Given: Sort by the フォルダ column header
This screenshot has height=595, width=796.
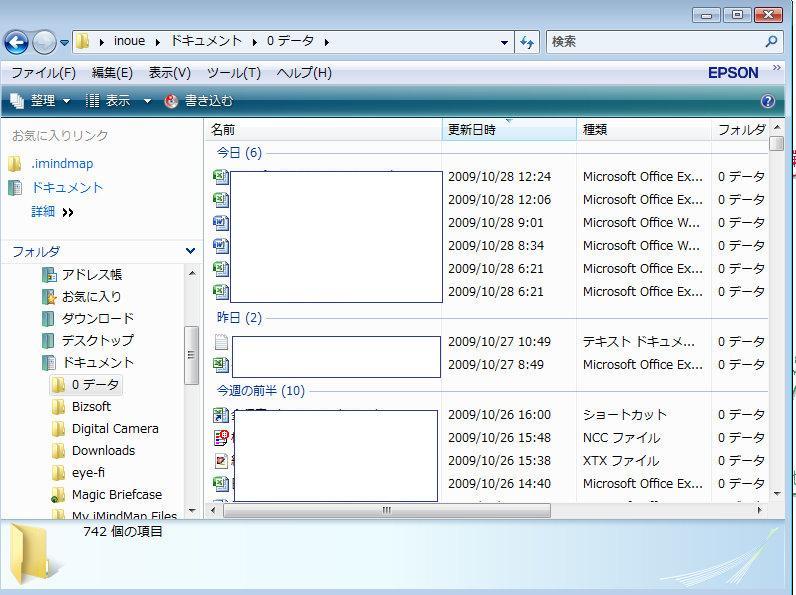Looking at the screenshot, I should 740,130.
